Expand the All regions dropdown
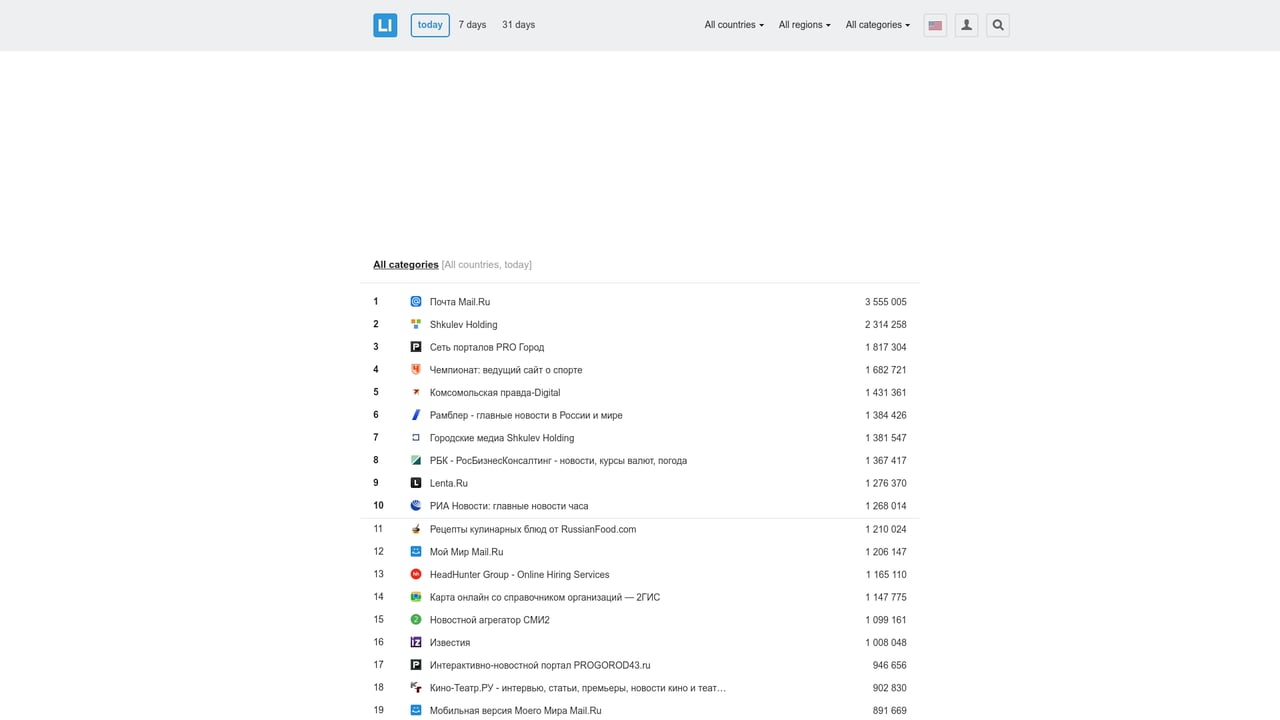The height and width of the screenshot is (720, 1280). [x=804, y=25]
